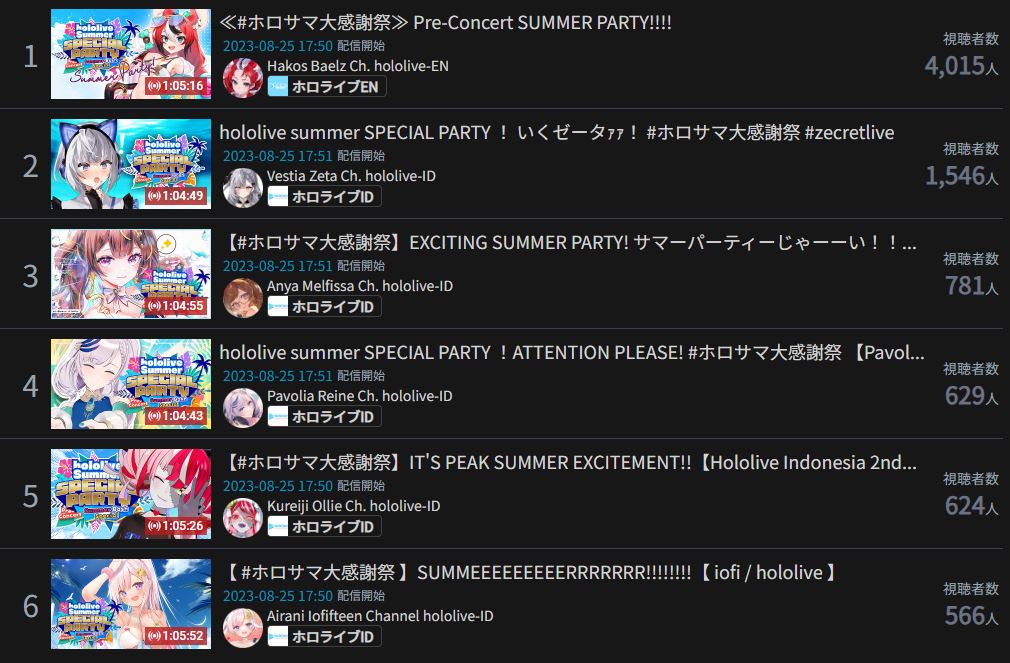This screenshot has width=1010, height=663.
Task: Click the ホロライブEN group tag
Action: pos(327,86)
